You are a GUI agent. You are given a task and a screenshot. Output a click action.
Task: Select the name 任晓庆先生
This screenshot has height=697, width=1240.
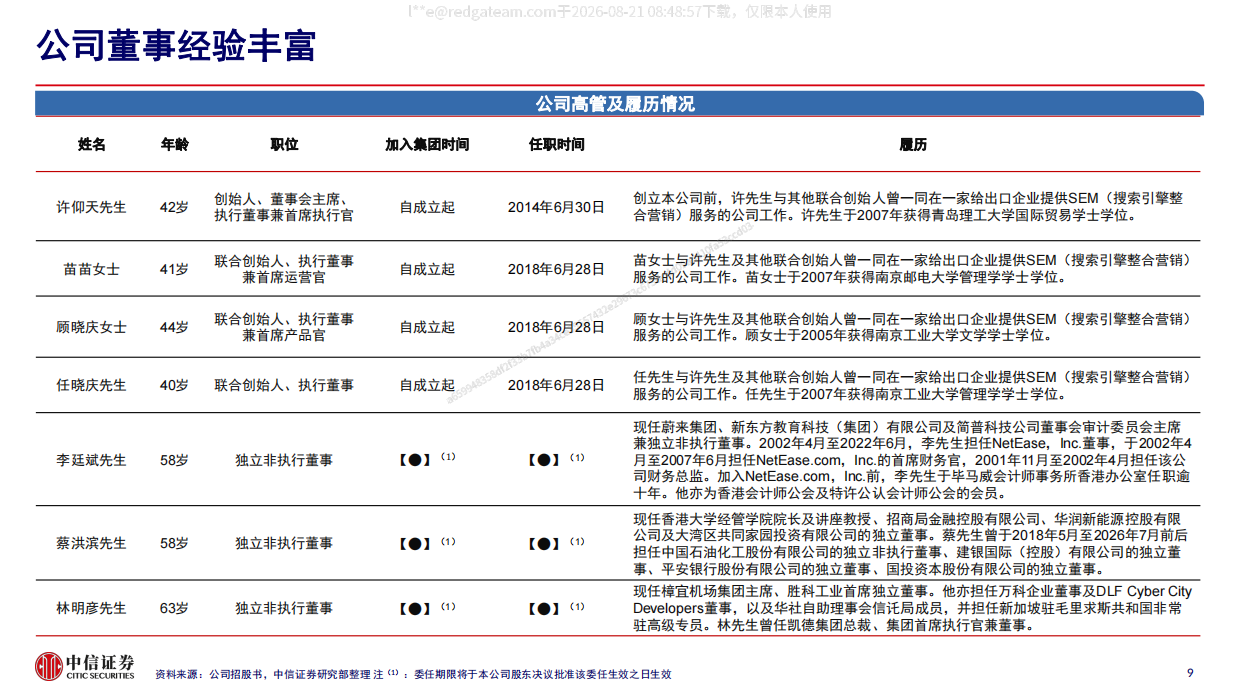coord(92,385)
